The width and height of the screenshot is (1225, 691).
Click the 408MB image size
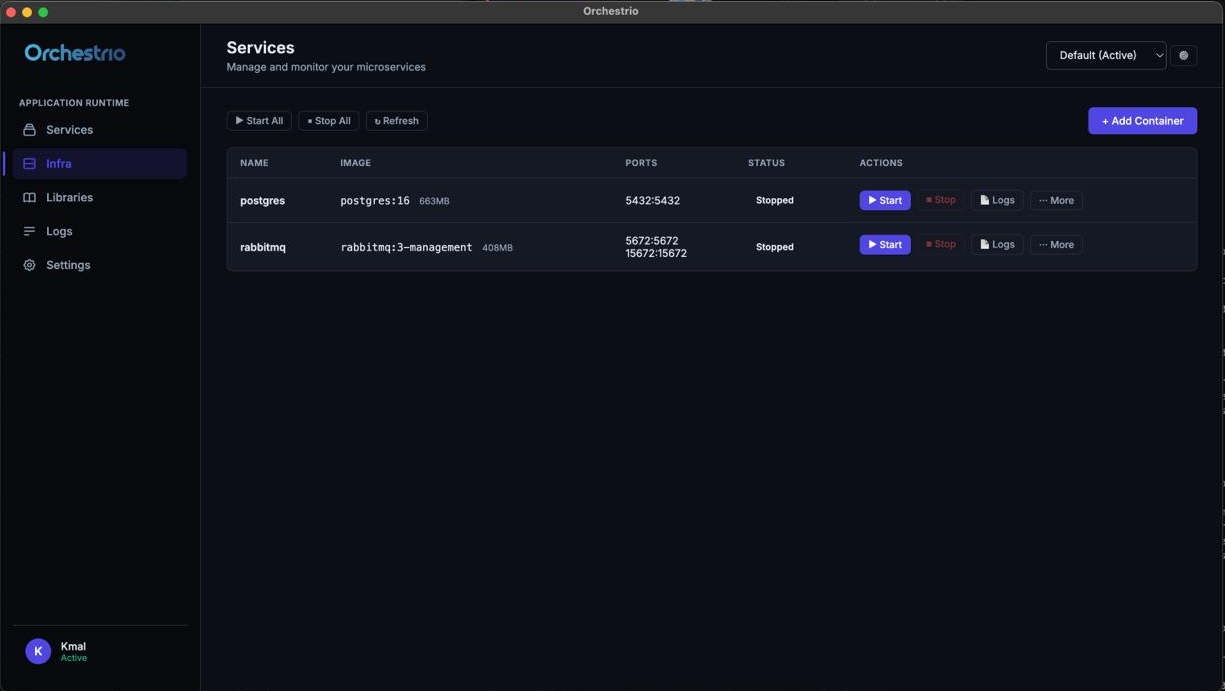click(x=497, y=247)
